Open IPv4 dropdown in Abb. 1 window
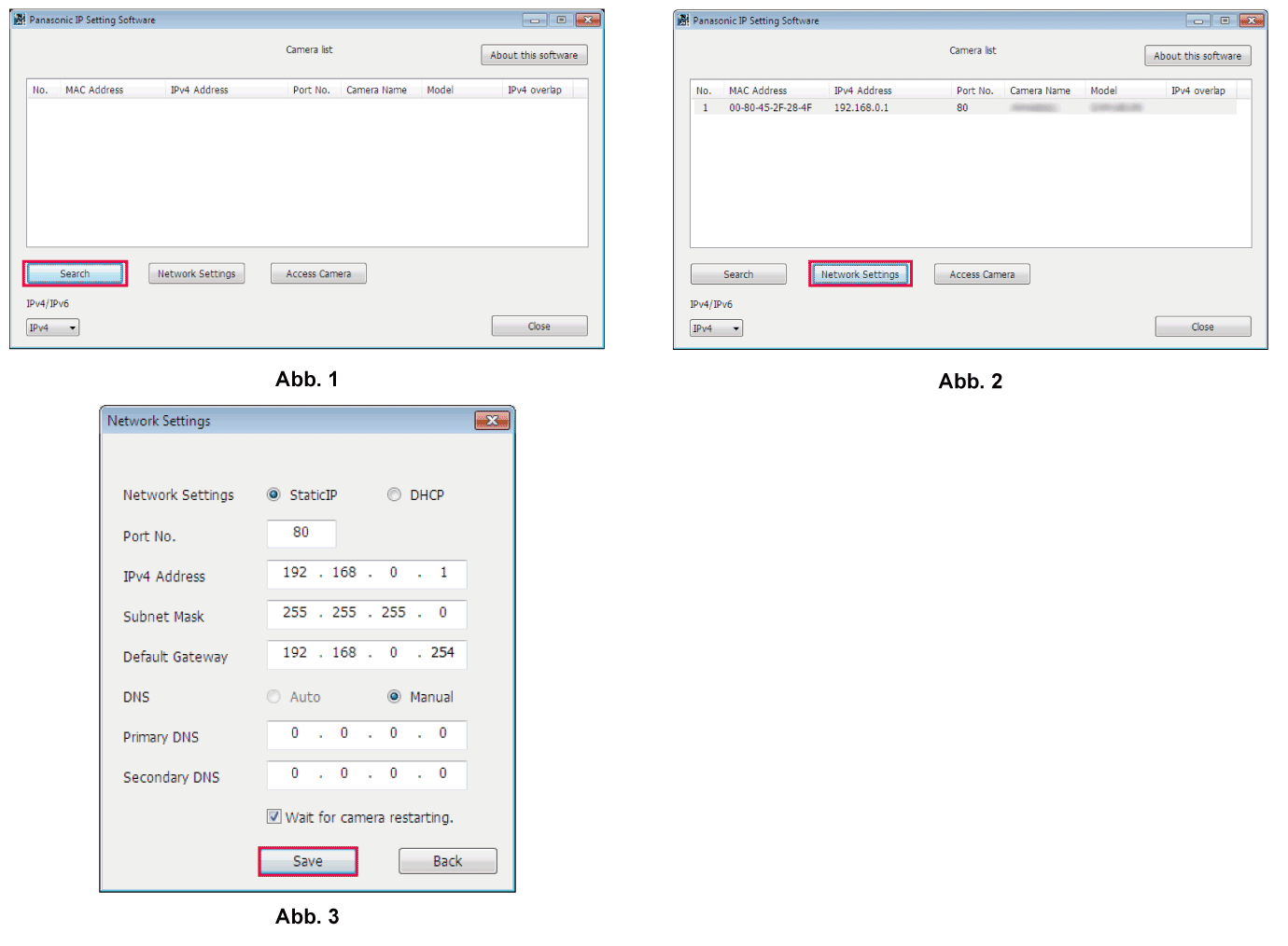The width and height of the screenshot is (1288, 946). point(52,327)
